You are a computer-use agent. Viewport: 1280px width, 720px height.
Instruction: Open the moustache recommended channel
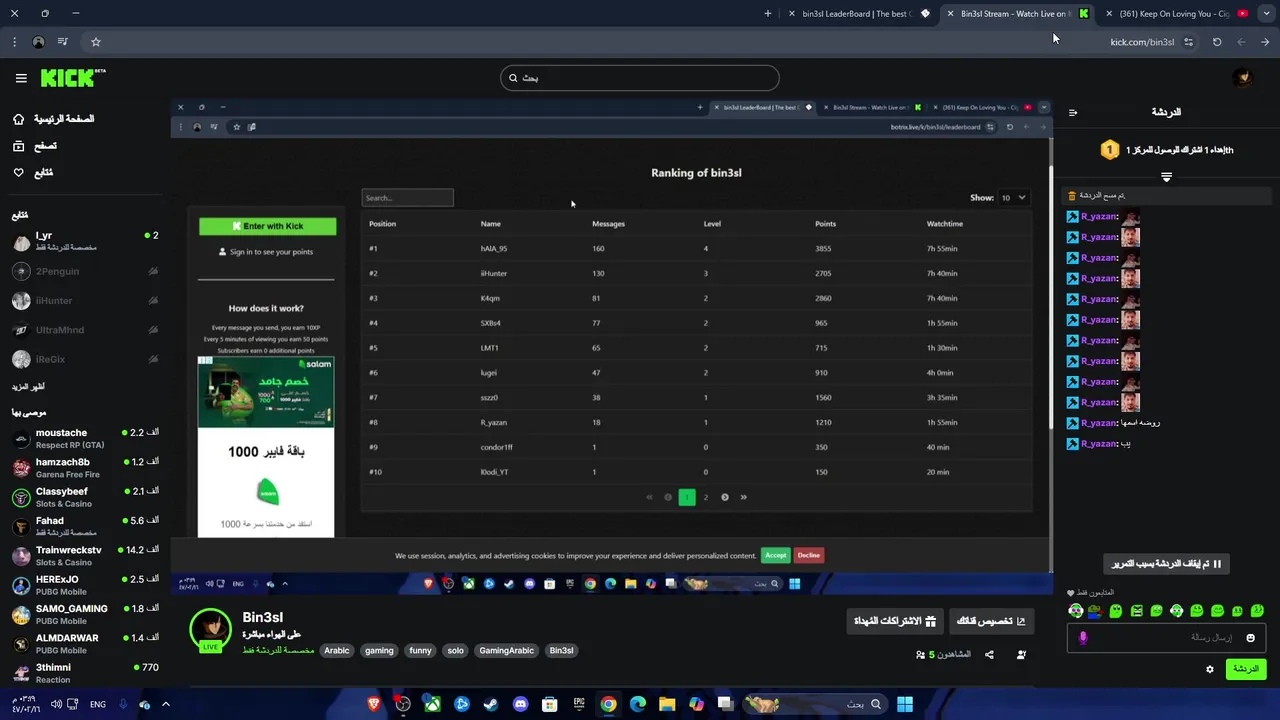[x=84, y=438]
